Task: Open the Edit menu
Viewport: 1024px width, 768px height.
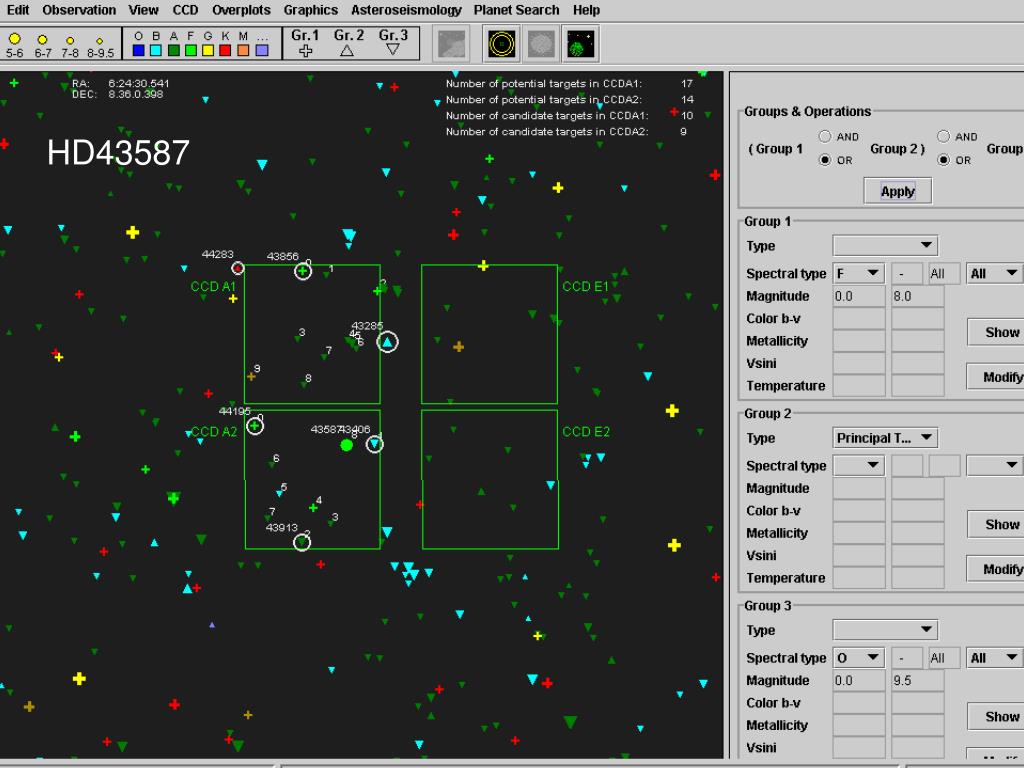Action: click(x=18, y=10)
